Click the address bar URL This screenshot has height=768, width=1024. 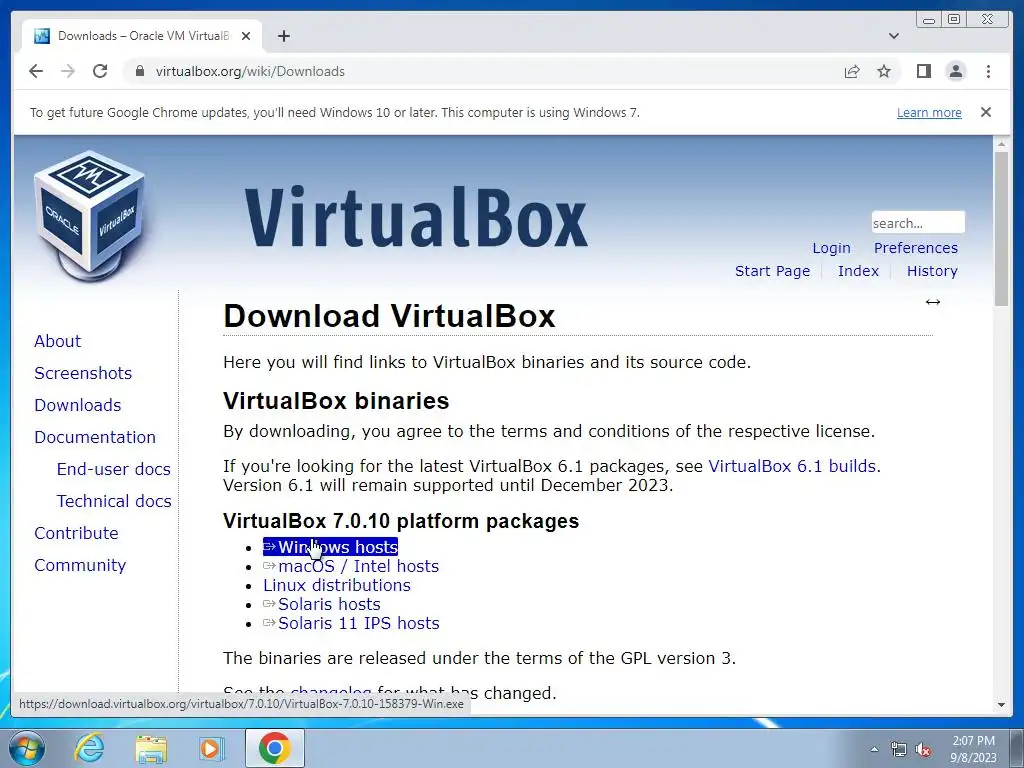click(x=249, y=71)
